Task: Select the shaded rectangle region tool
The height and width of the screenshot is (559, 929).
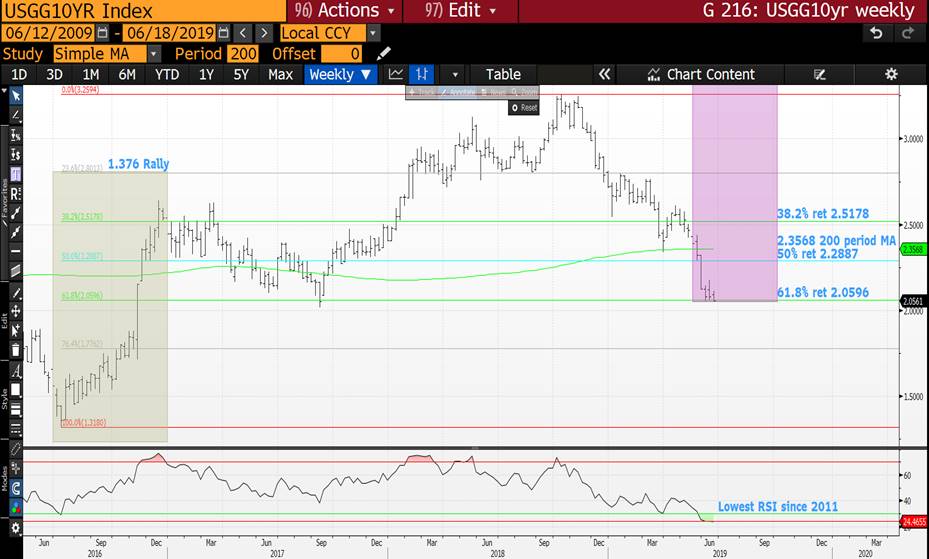Action: click(15, 271)
